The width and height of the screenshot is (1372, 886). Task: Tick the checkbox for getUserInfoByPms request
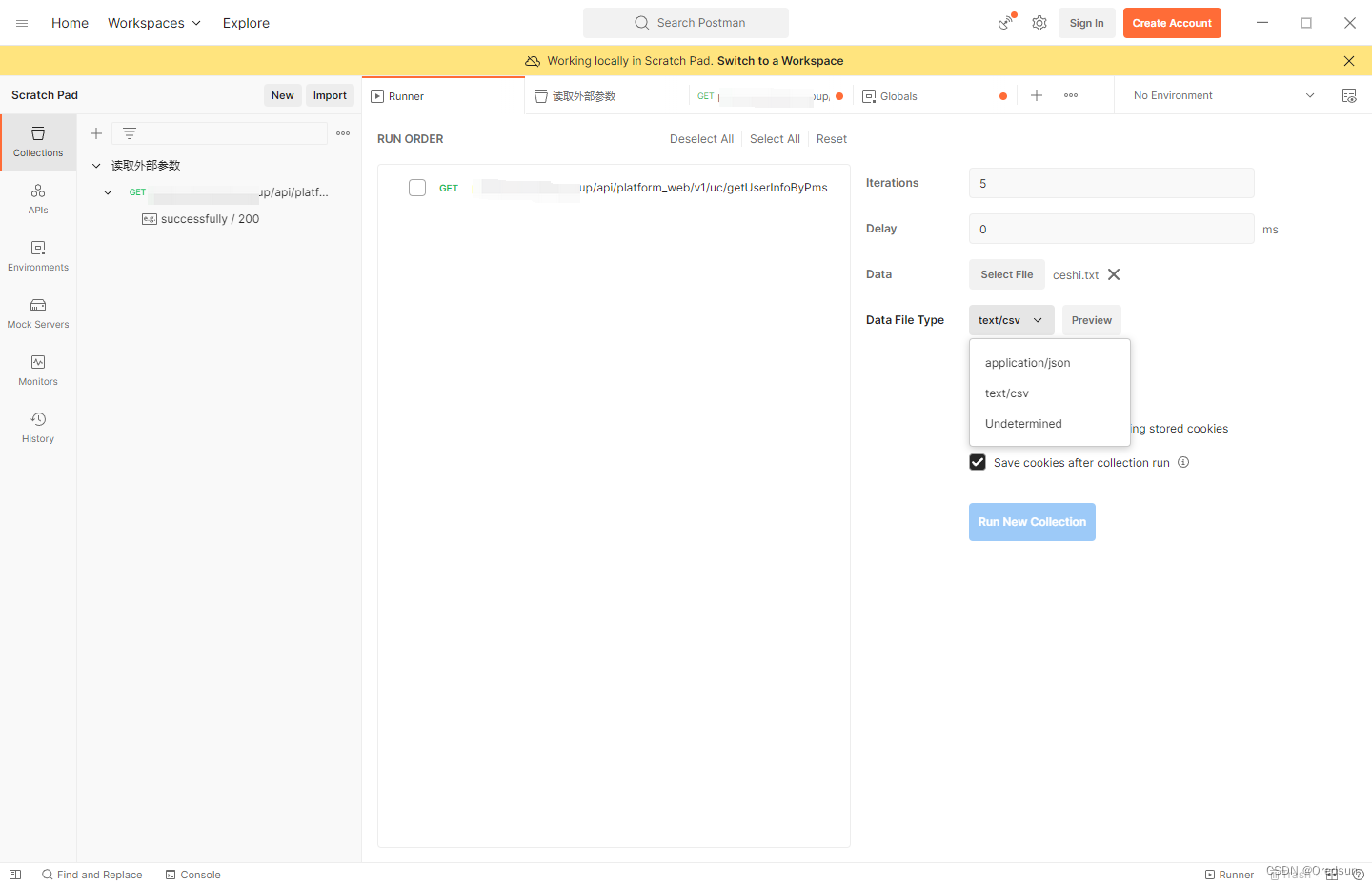pos(417,188)
